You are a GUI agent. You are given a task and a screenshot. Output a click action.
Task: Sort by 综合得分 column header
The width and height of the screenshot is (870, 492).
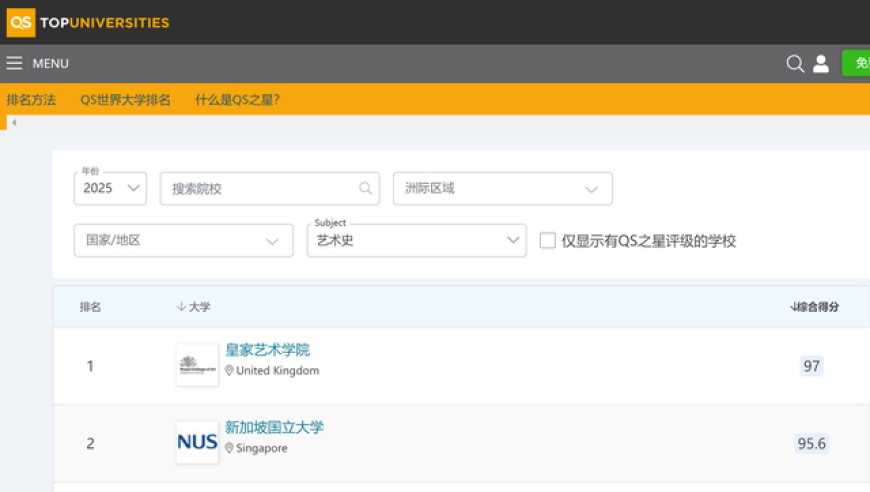click(x=815, y=307)
